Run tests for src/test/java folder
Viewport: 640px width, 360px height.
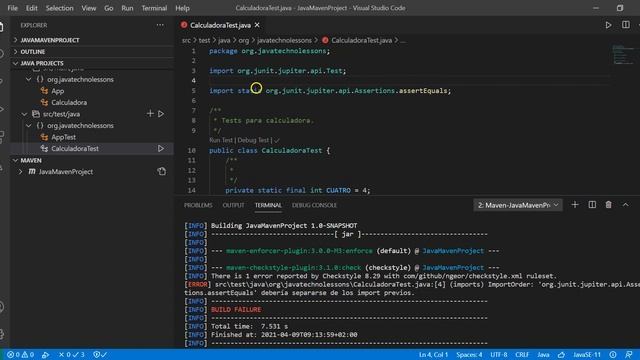(x=161, y=113)
